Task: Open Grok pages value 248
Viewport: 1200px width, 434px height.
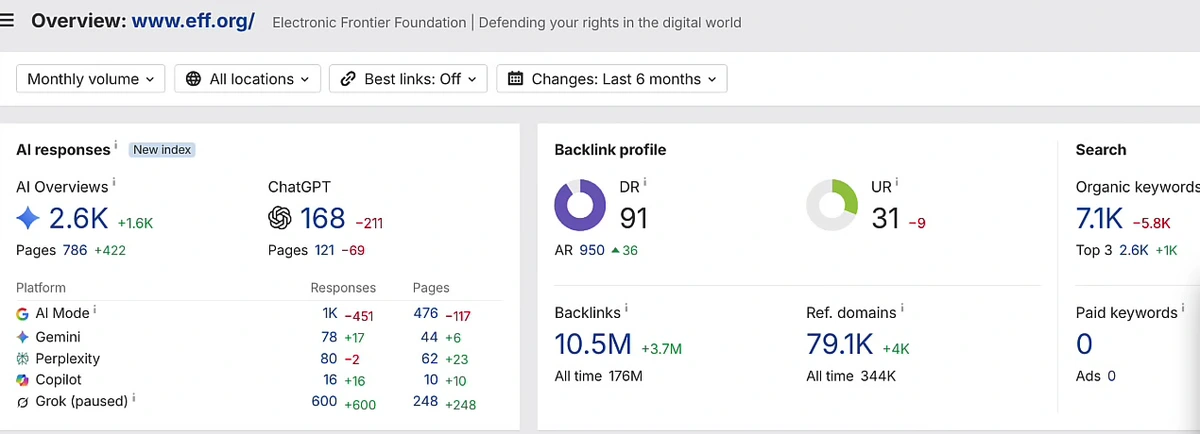Action: pos(426,401)
